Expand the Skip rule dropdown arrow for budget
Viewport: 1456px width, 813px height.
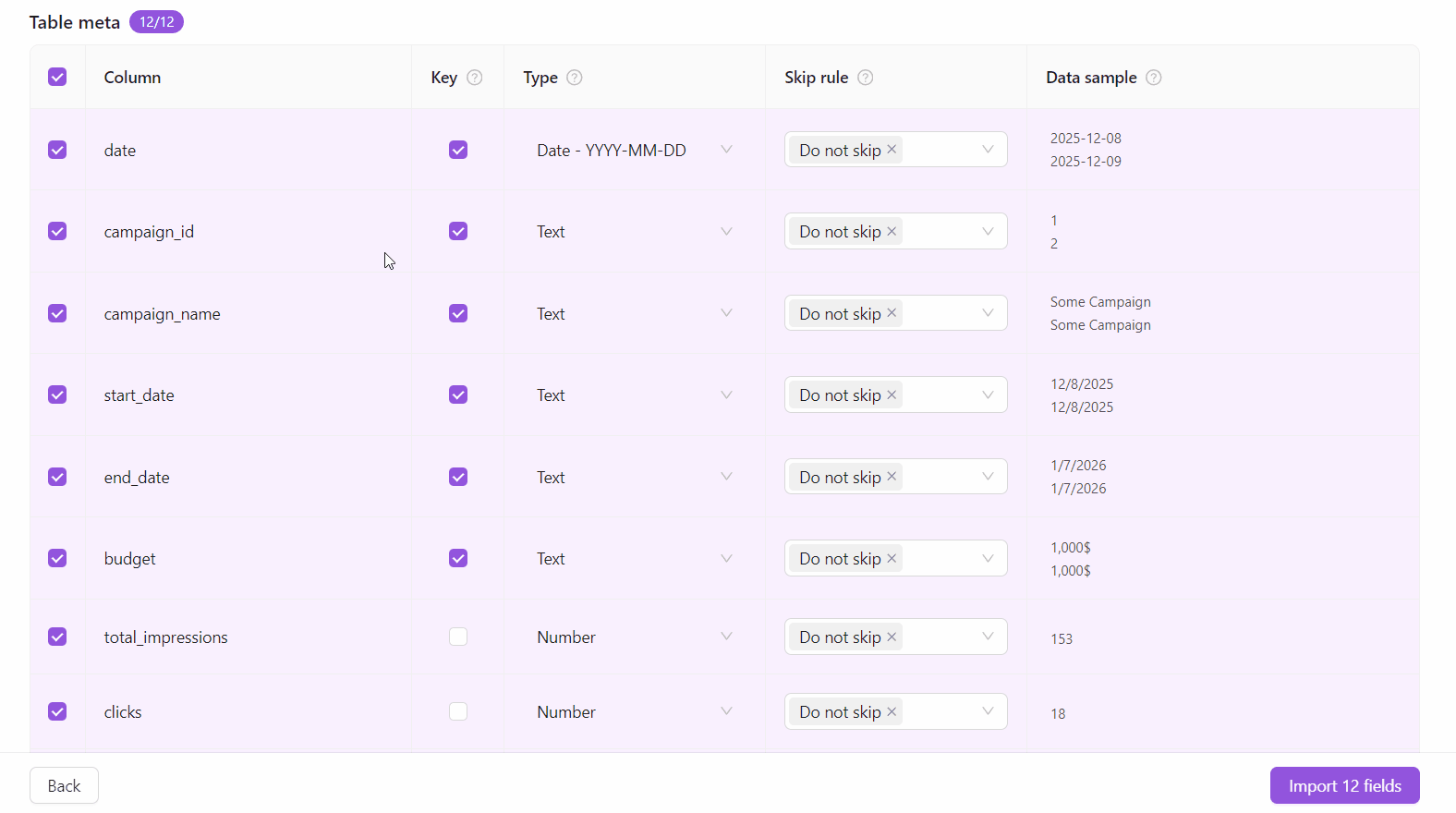[988, 558]
